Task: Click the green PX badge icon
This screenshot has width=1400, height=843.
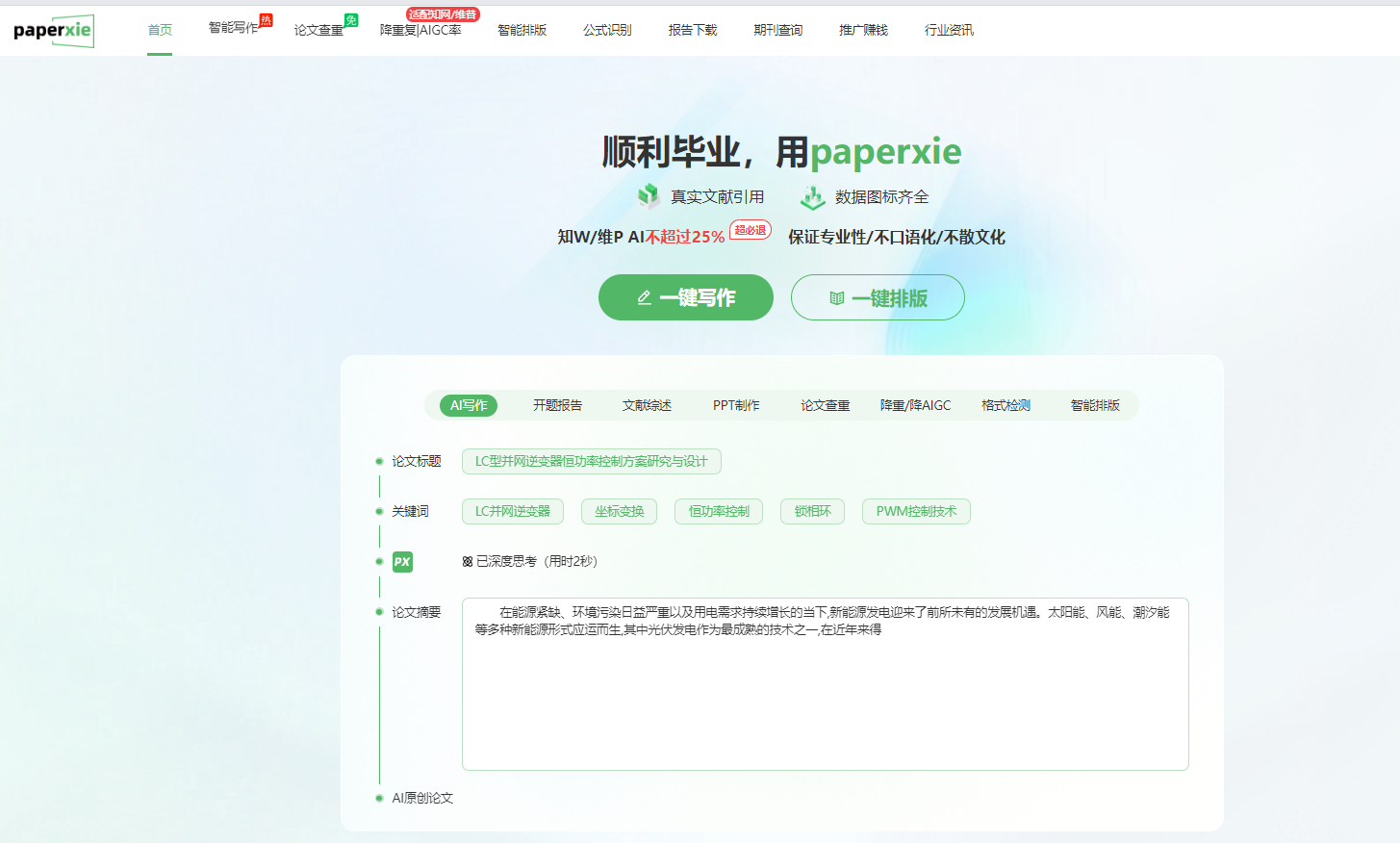Action: tap(402, 562)
